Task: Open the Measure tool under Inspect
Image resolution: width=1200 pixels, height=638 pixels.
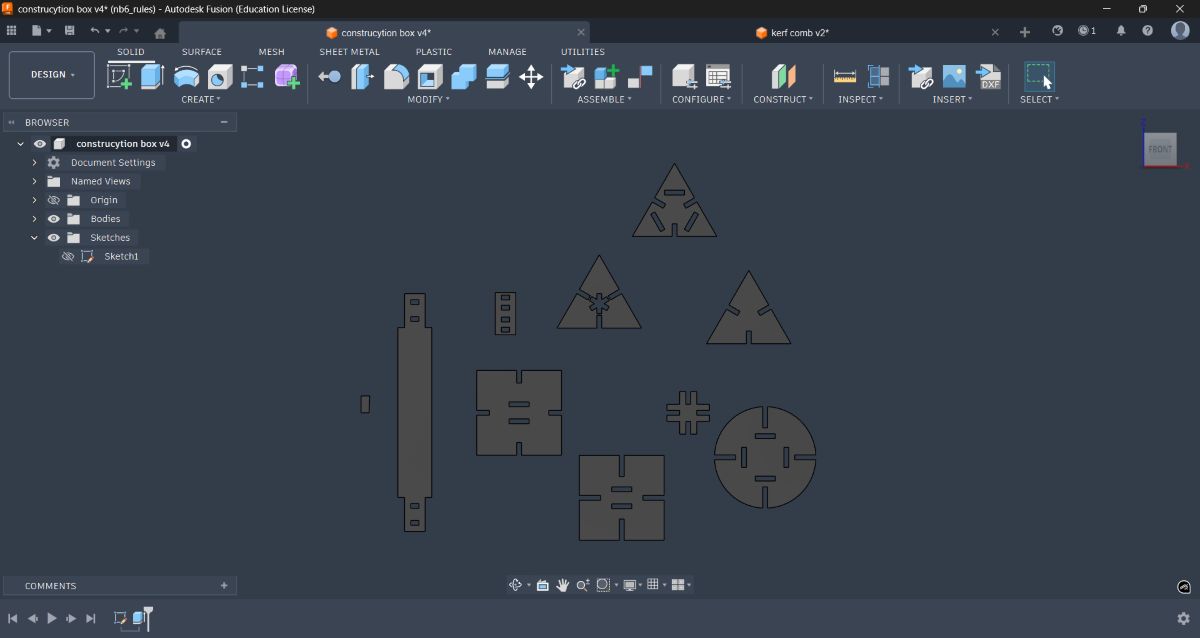Action: click(843, 75)
